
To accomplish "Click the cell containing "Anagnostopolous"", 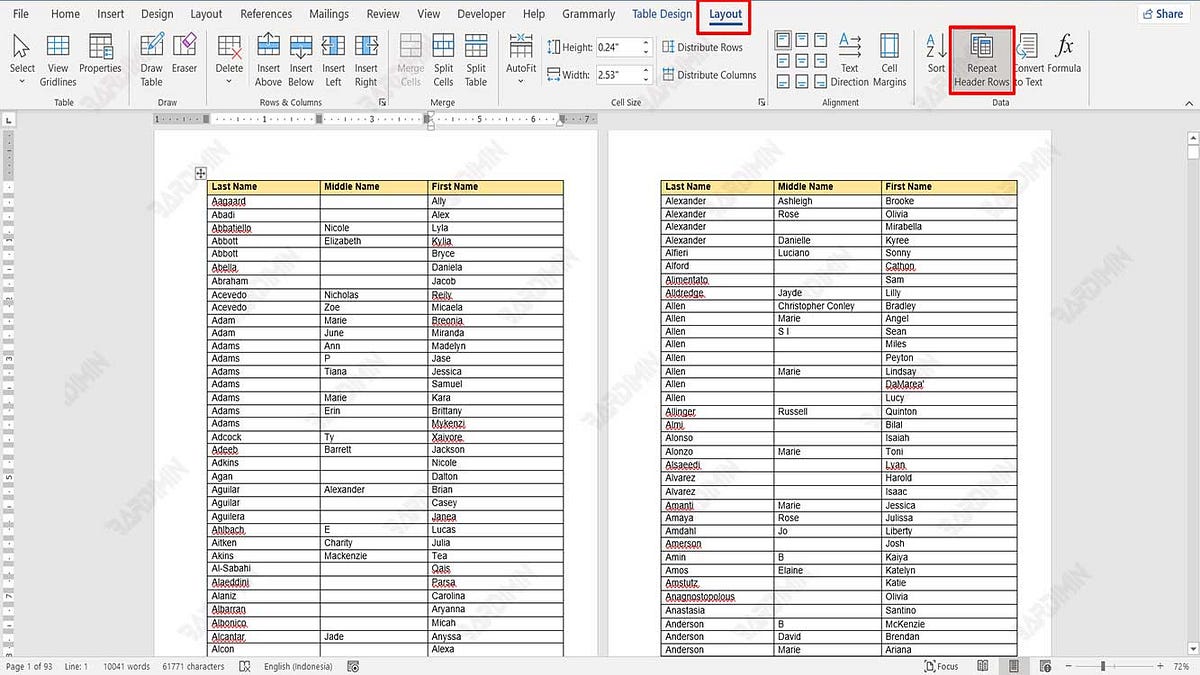I will click(717, 597).
